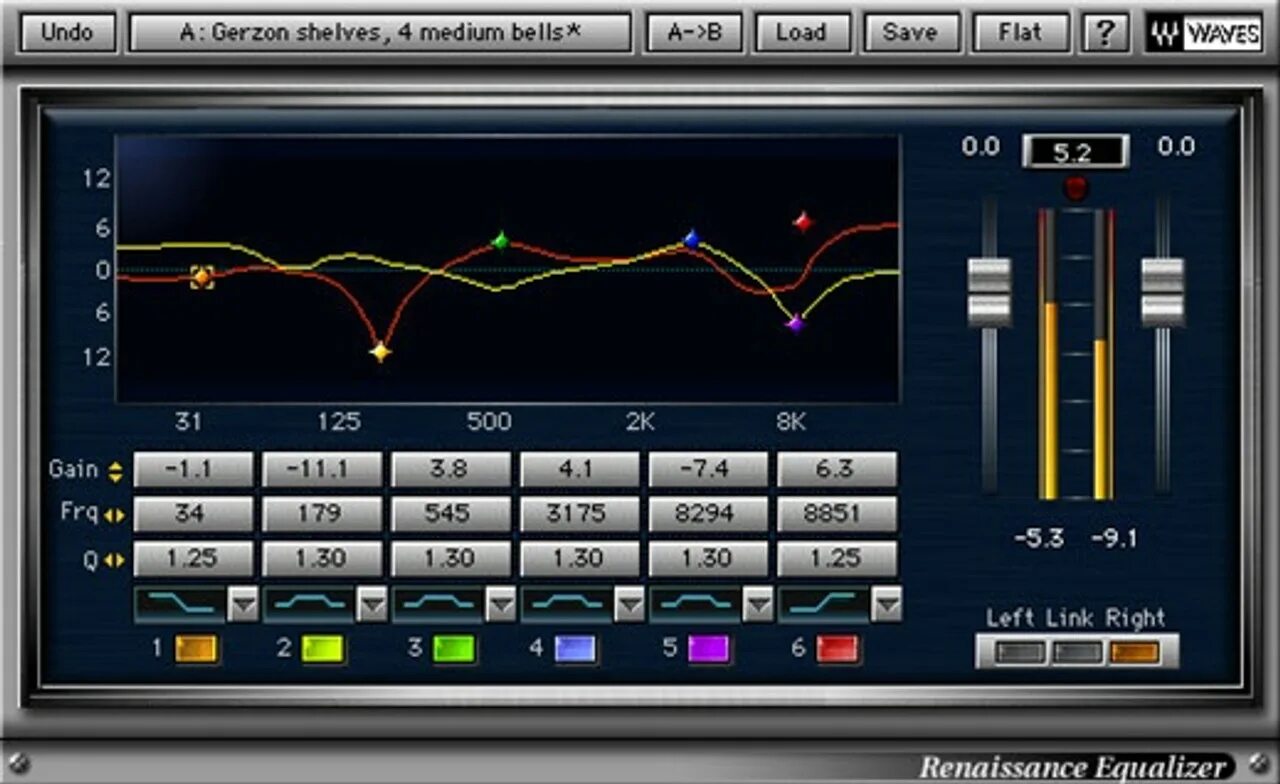Select the purple band 5 node
The width and height of the screenshot is (1280, 784).
(x=795, y=322)
